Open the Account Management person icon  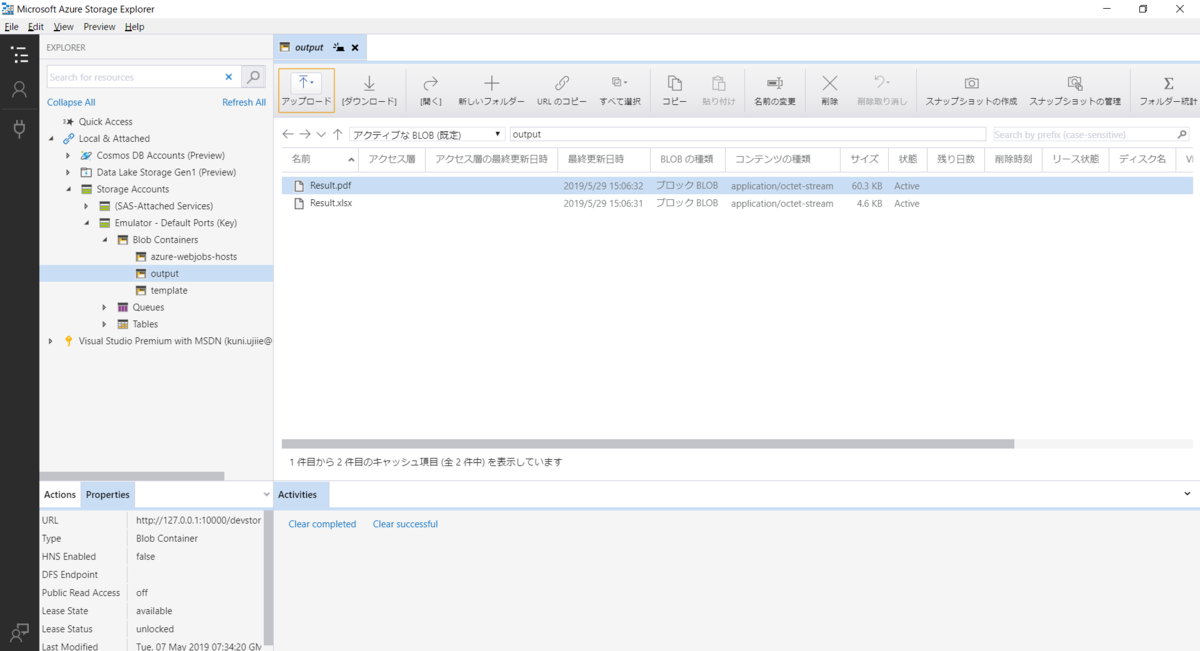(x=19, y=90)
